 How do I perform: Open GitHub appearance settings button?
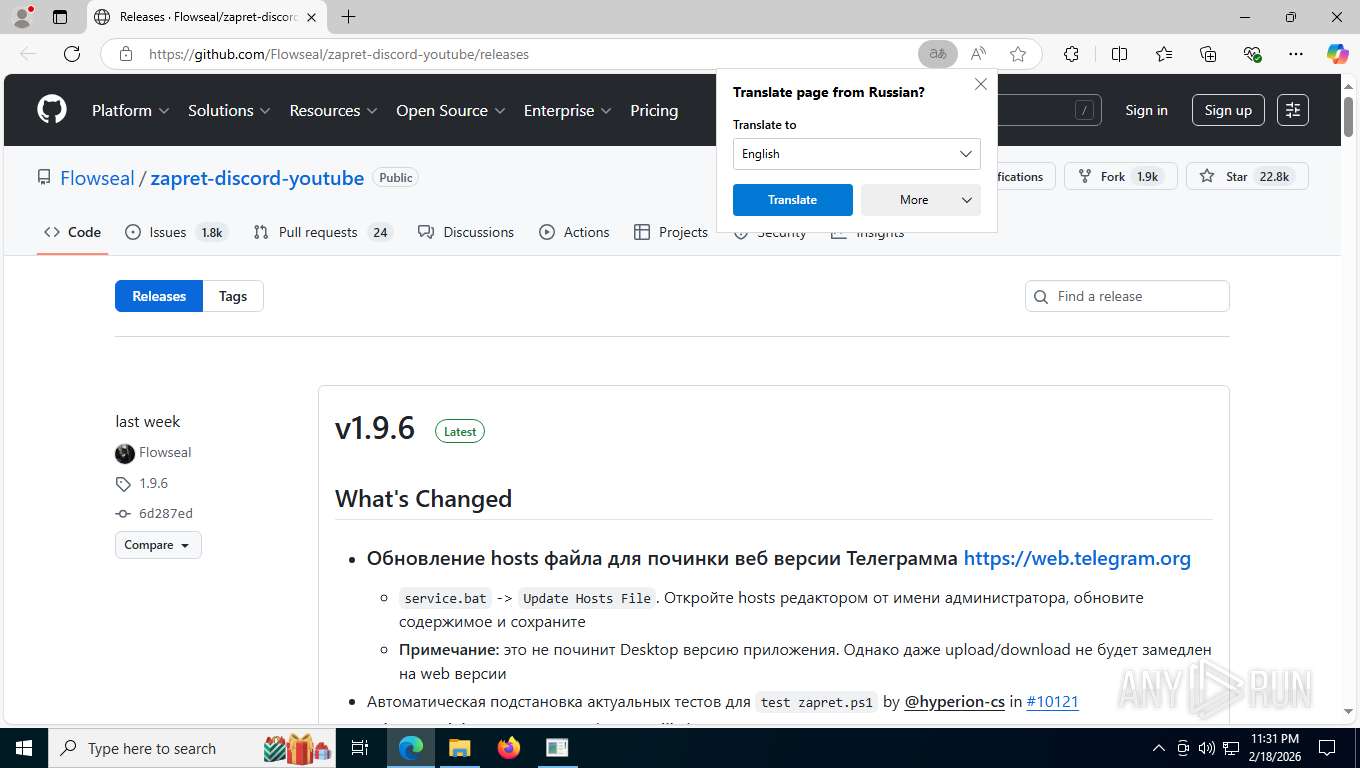pyautogui.click(x=1293, y=110)
